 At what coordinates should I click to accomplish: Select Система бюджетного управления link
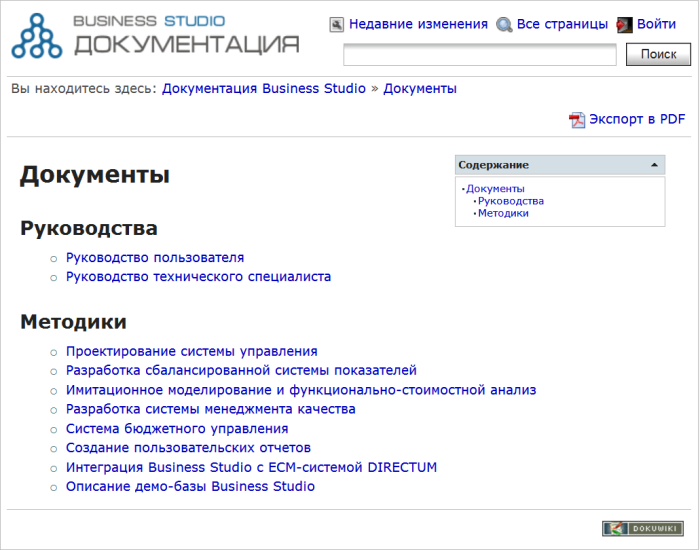coord(177,429)
